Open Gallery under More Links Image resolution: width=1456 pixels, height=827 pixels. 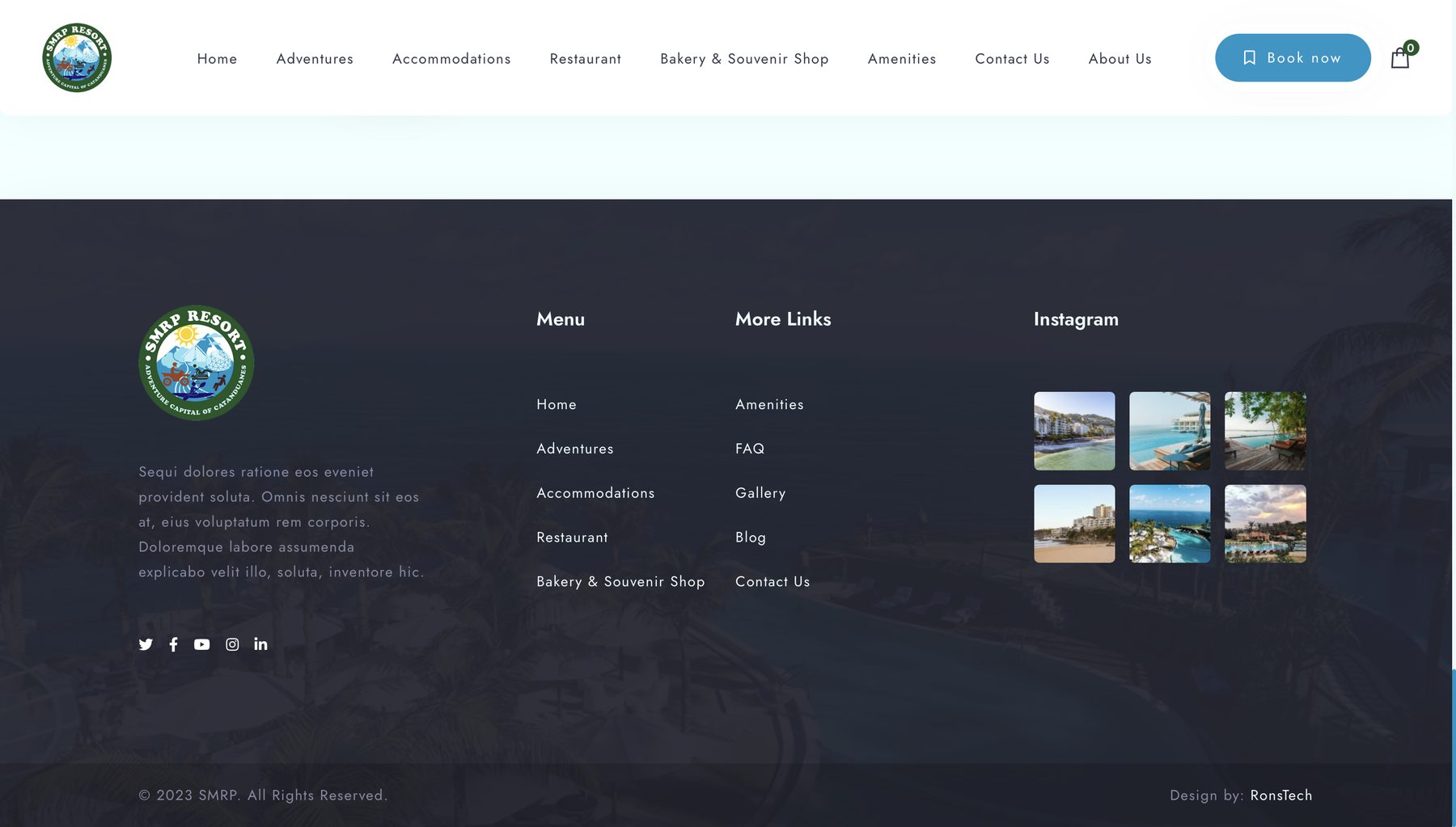pyautogui.click(x=760, y=493)
